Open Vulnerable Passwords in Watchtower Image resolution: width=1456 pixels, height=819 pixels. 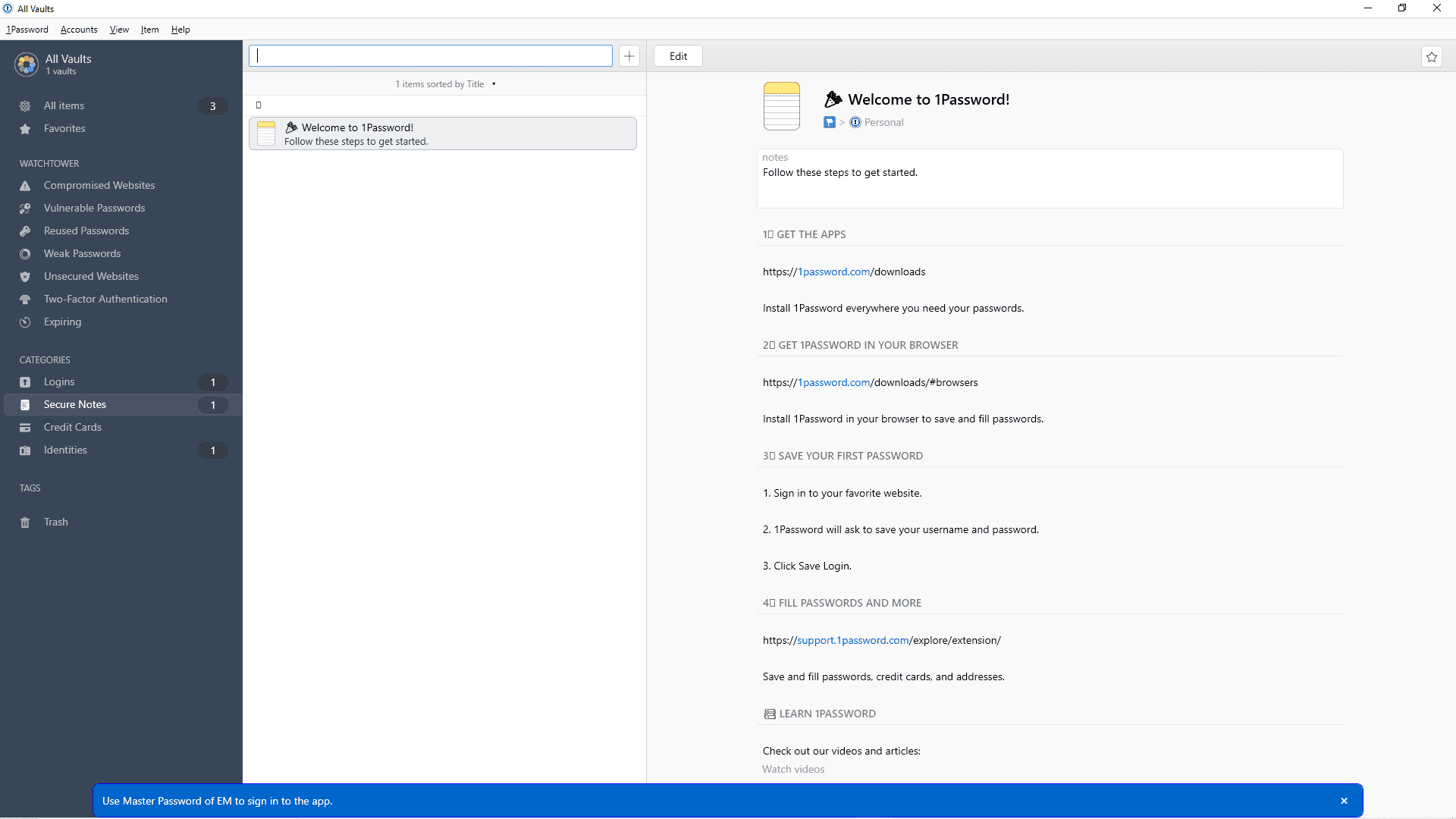pos(121,209)
